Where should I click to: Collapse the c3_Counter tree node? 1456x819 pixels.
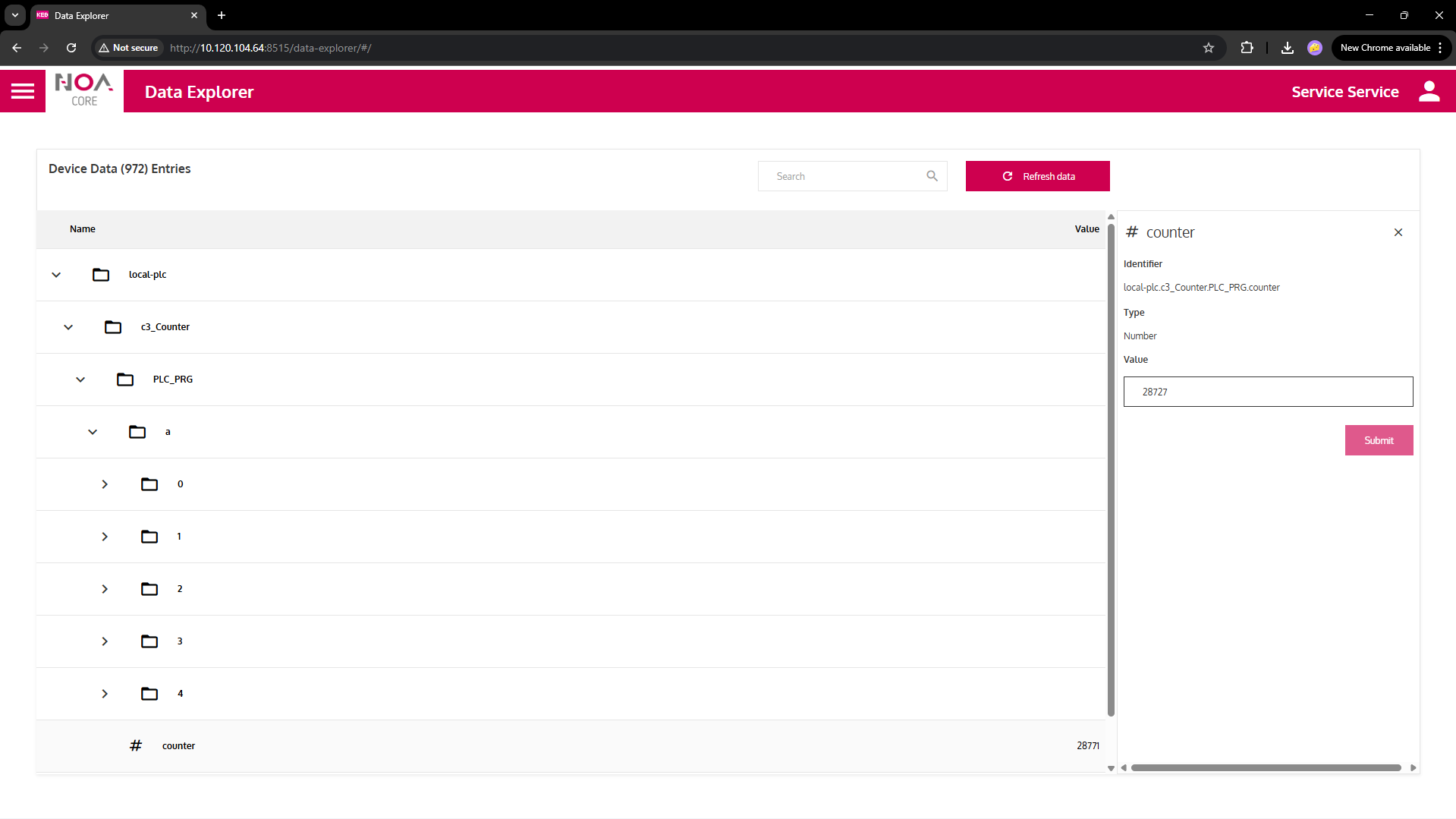coord(68,327)
